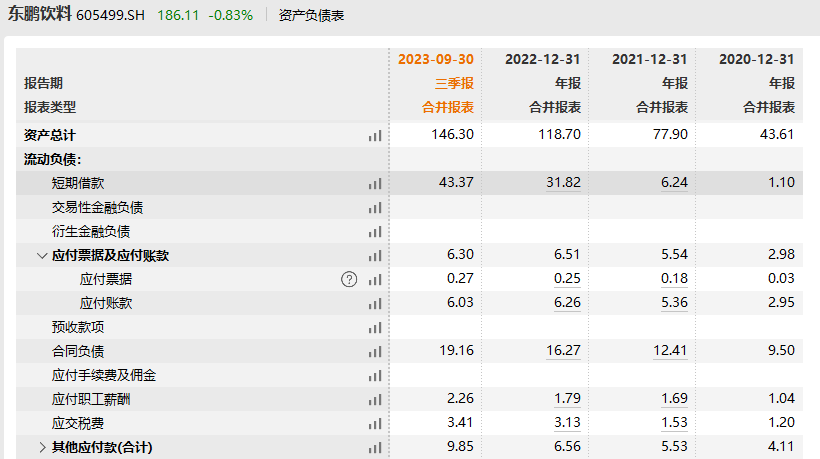
Task: Open chart icon for 应付职工薪酬 row
Action: 375,400
